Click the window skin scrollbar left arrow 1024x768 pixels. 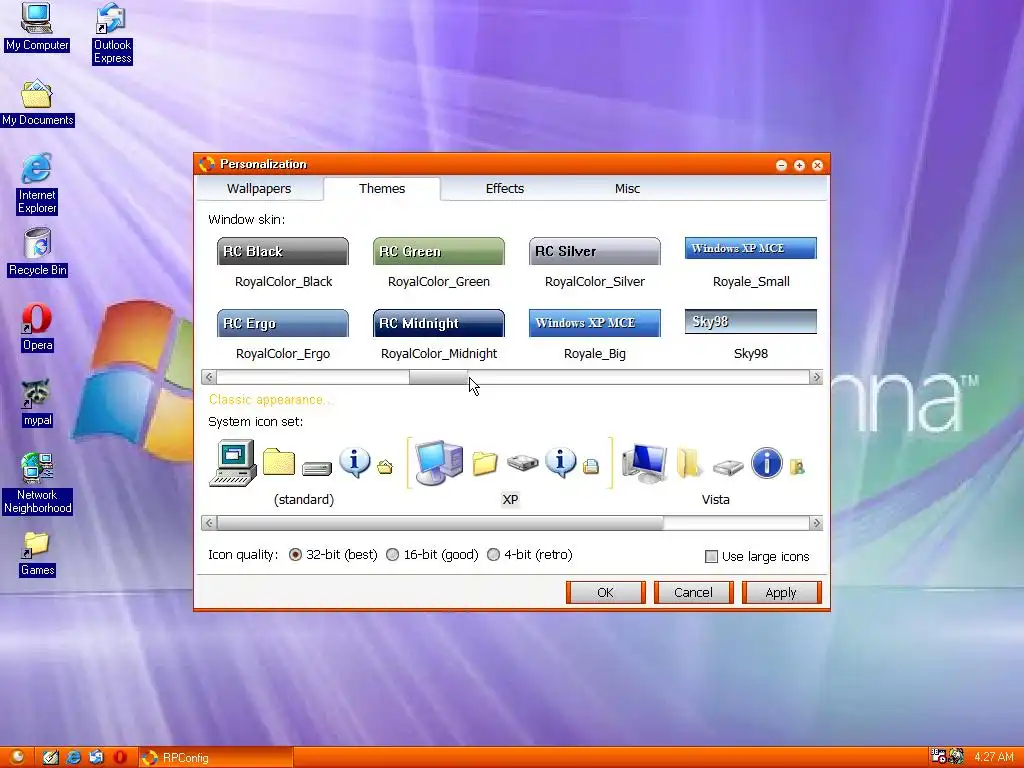(209, 377)
